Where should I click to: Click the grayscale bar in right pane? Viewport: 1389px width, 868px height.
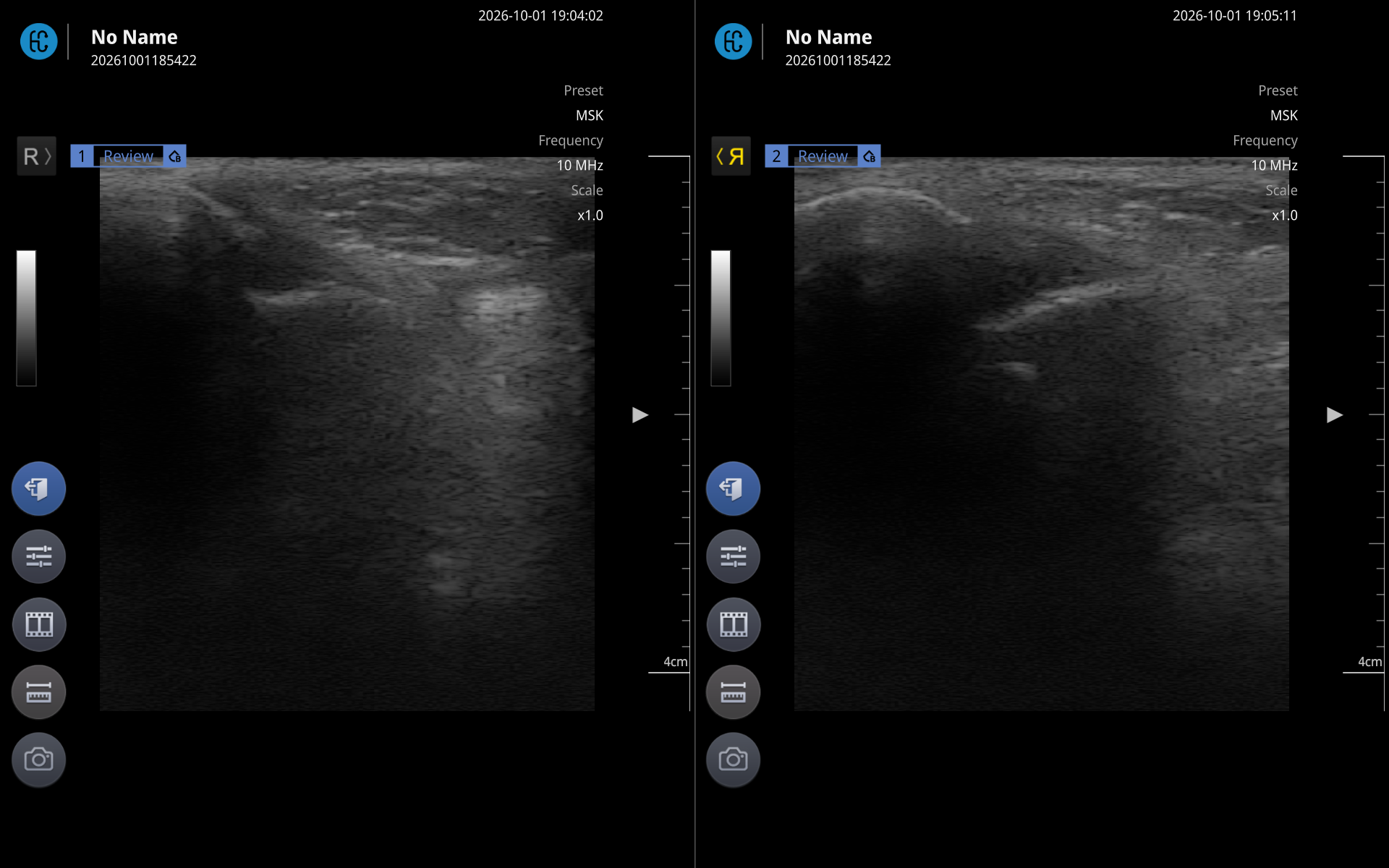(721, 318)
